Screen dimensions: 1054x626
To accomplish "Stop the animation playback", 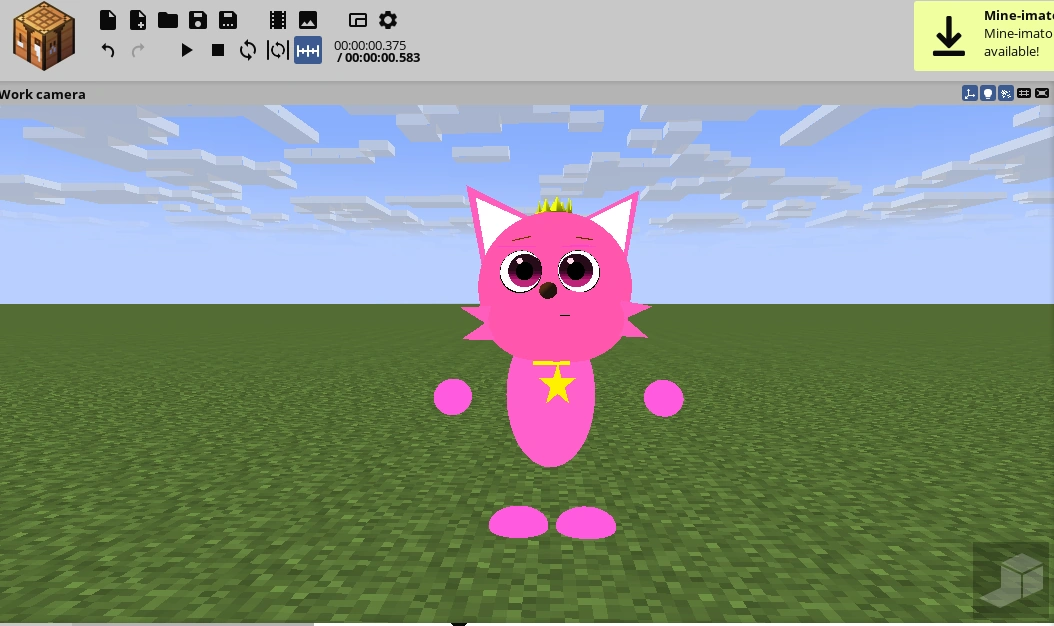I will (x=217, y=50).
